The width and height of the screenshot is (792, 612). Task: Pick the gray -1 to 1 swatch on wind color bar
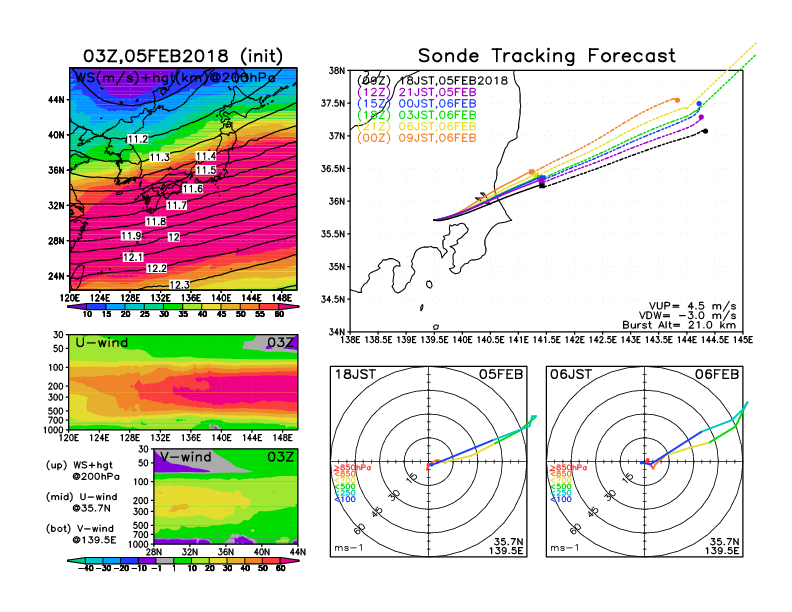pos(165,560)
